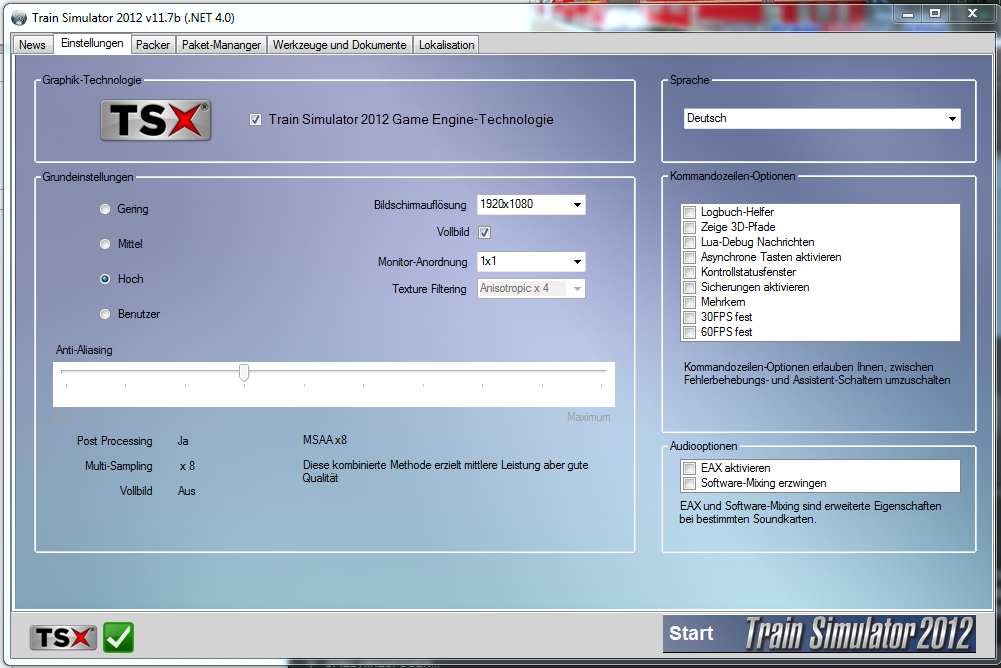Check Lua-Debug Nachrichten
The height and width of the screenshot is (668, 1001).
point(689,242)
